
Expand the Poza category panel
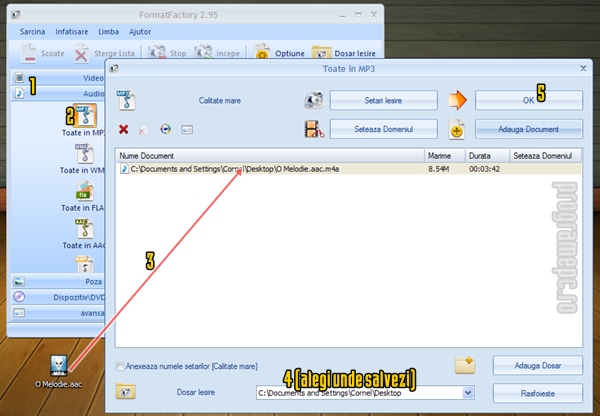pos(57,282)
